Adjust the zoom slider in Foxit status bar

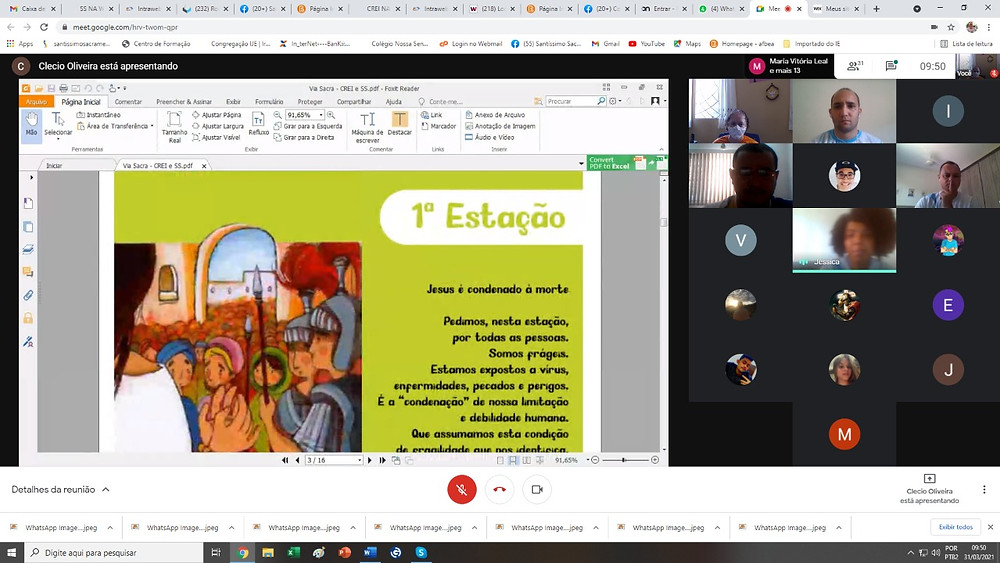624,460
